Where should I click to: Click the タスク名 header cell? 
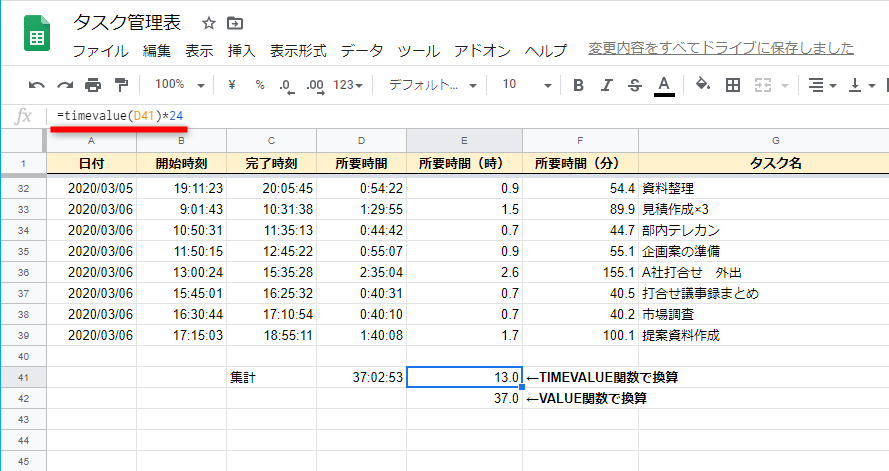pos(764,164)
